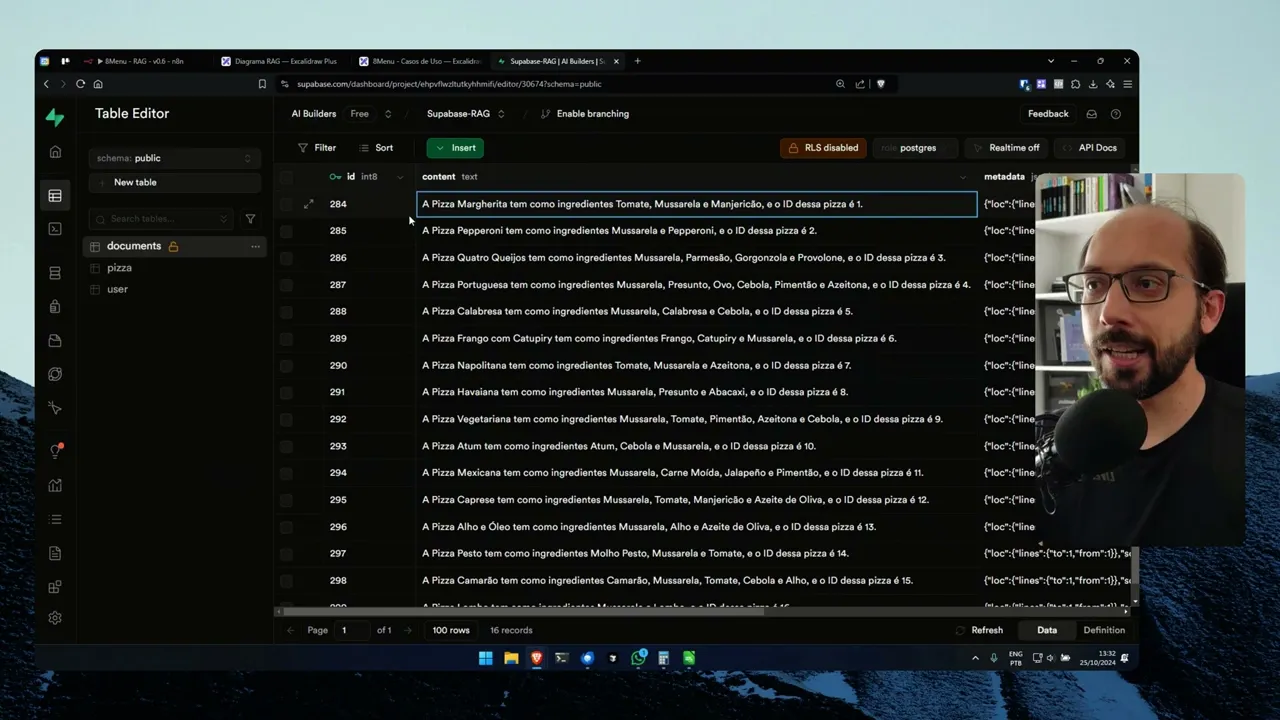Open the id column header dropdown arrow
The height and width of the screenshot is (720, 1280).
click(400, 177)
